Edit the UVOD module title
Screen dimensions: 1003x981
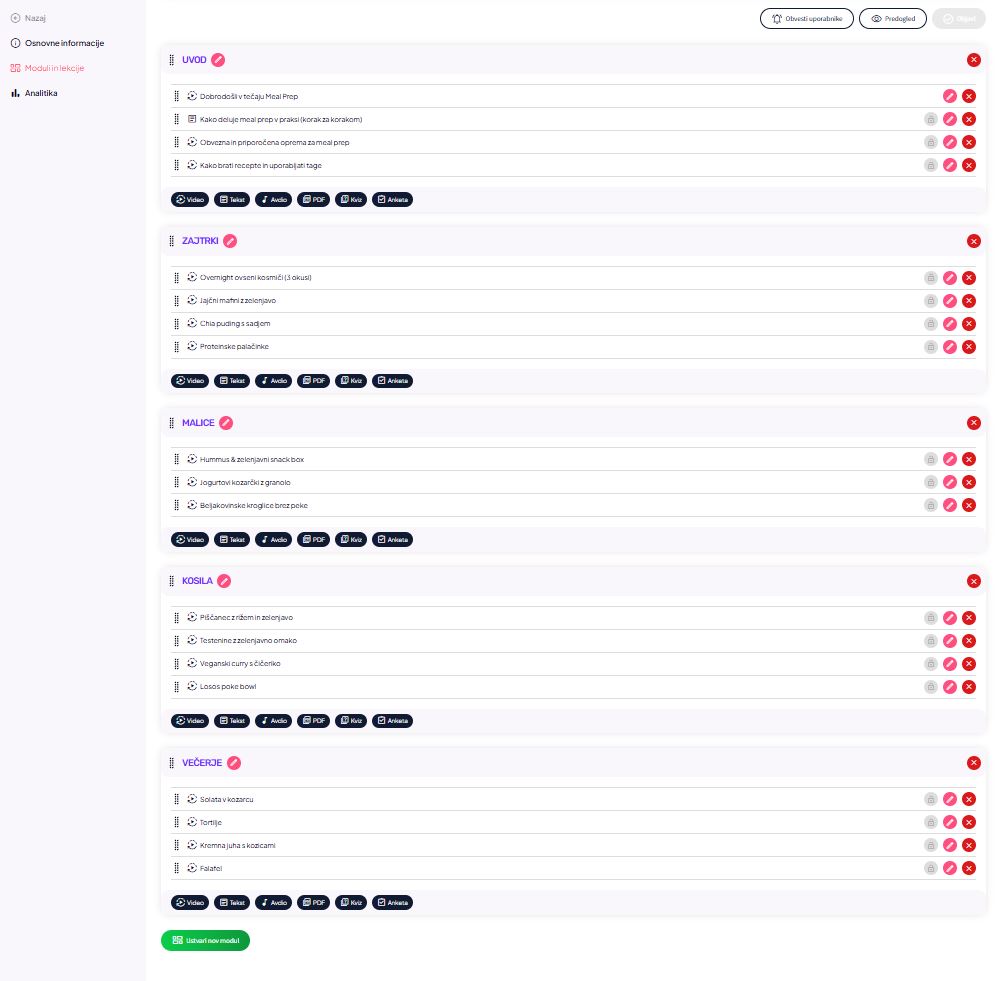pyautogui.click(x=218, y=60)
